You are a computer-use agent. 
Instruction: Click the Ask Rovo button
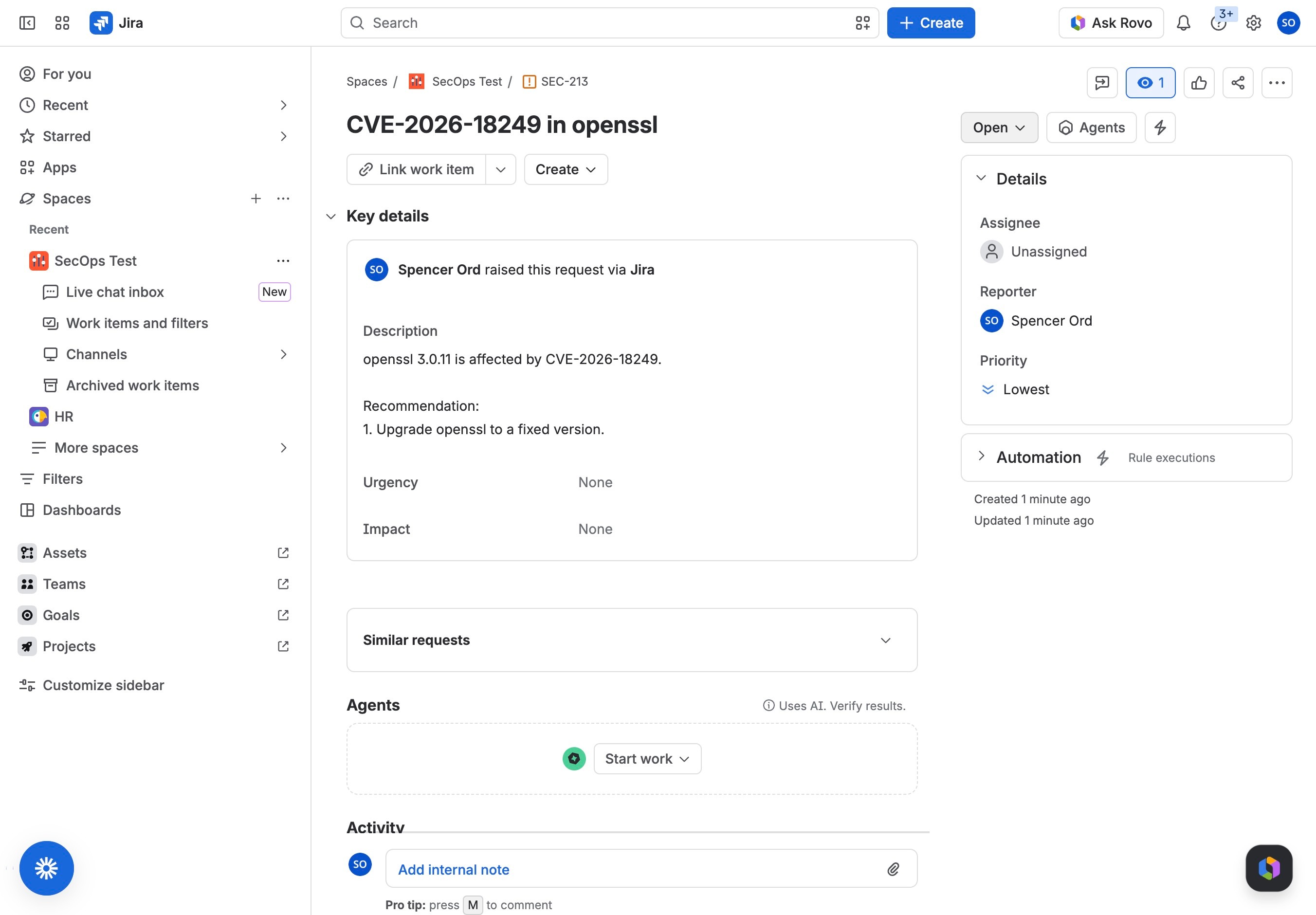tap(1111, 23)
